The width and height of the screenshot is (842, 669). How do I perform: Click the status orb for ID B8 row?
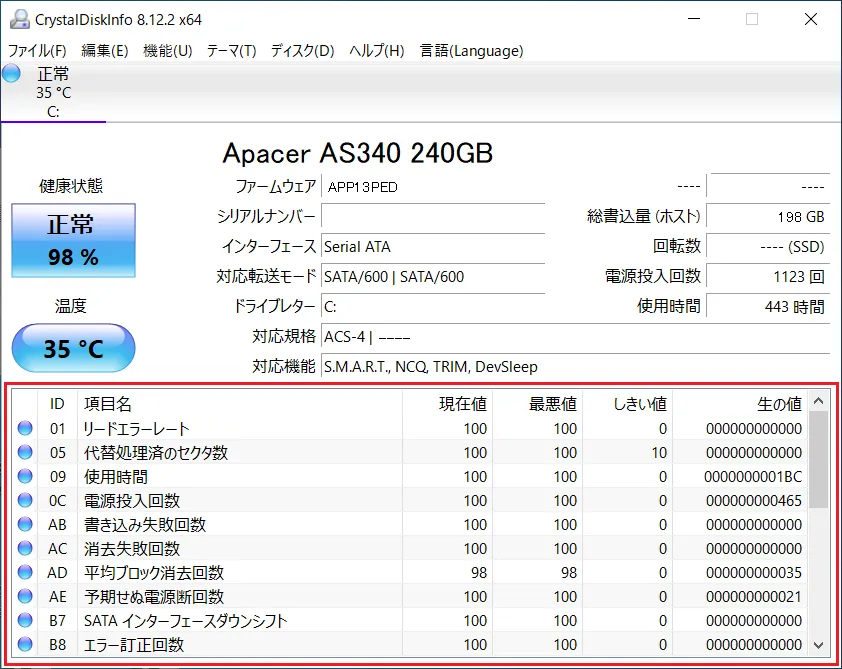[x=25, y=644]
